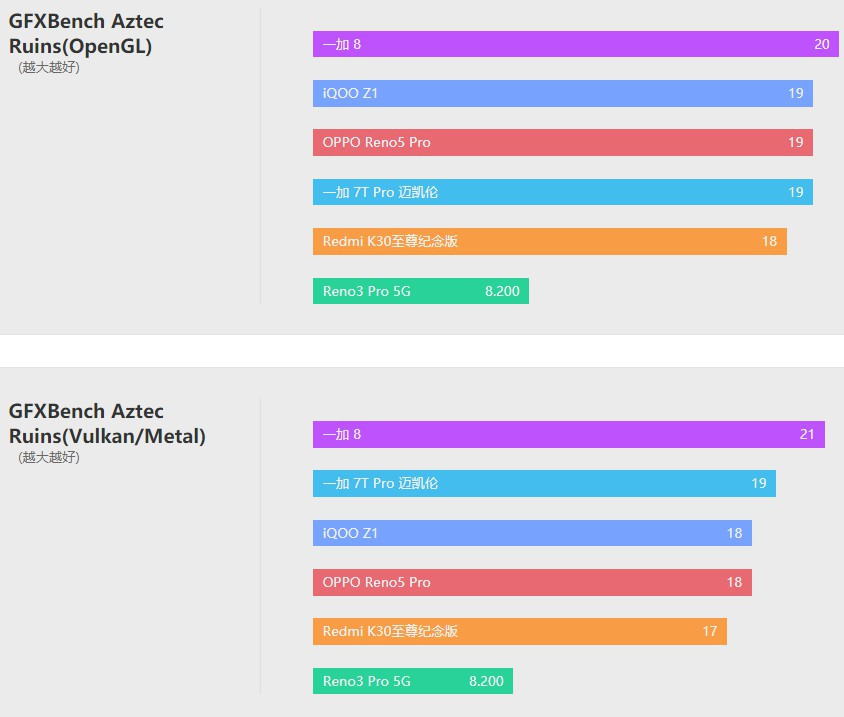Image resolution: width=844 pixels, height=717 pixels.
Task: Click the Reno3 Pro 5G label in OpenGL chart
Action: (366, 291)
